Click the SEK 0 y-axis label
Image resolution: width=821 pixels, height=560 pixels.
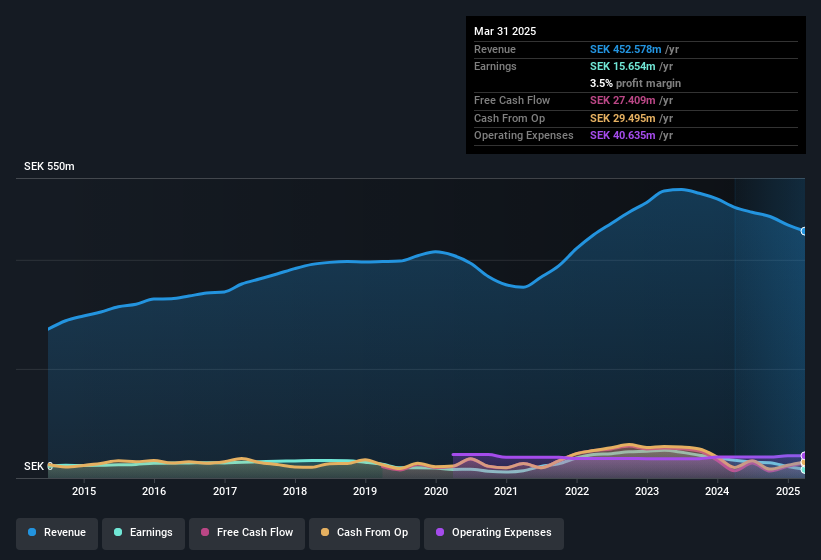coord(38,466)
